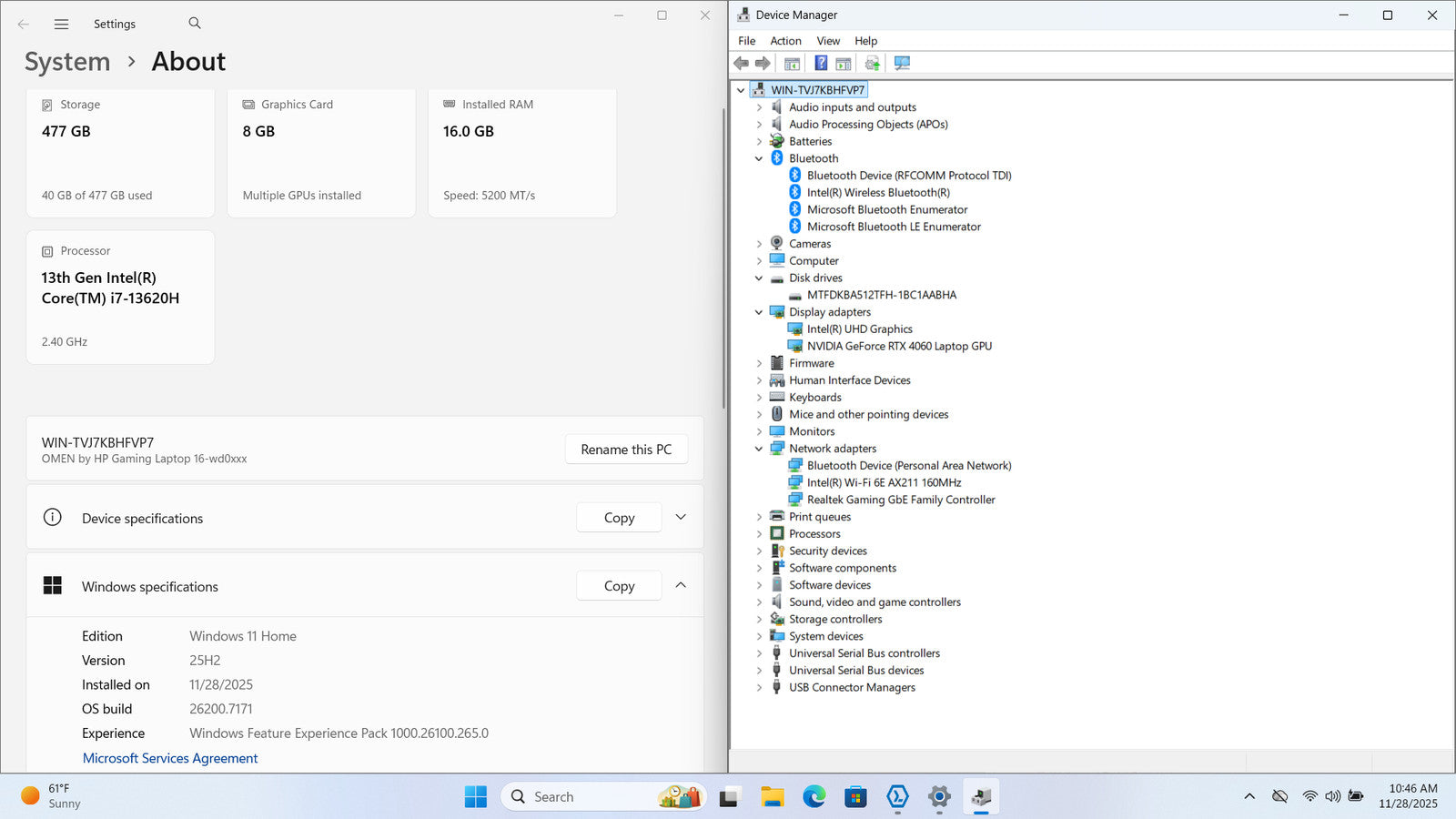The height and width of the screenshot is (819, 1456).
Task: Open the View menu in Device Manager
Action: pos(828,41)
